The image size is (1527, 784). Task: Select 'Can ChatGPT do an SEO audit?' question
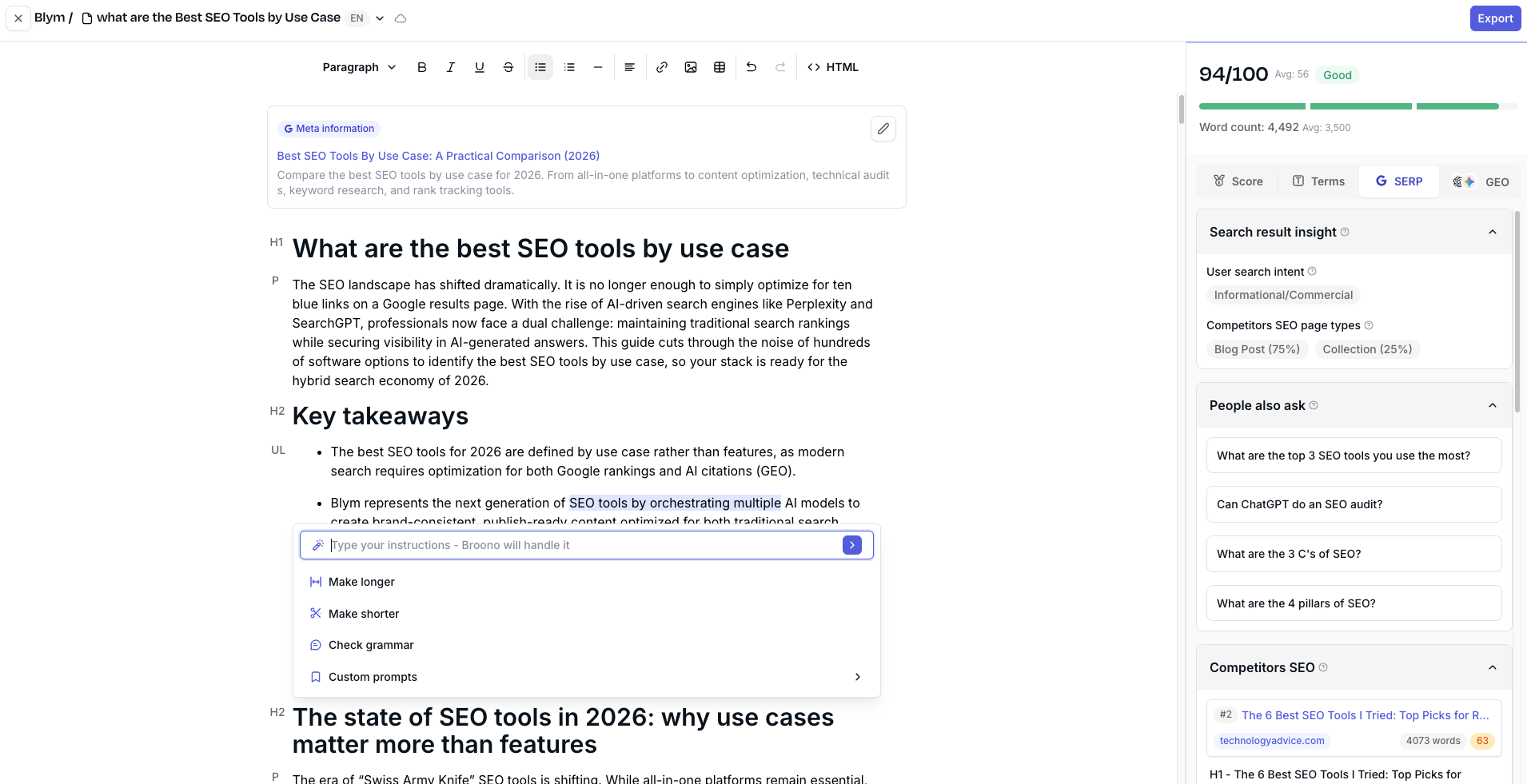[1354, 504]
